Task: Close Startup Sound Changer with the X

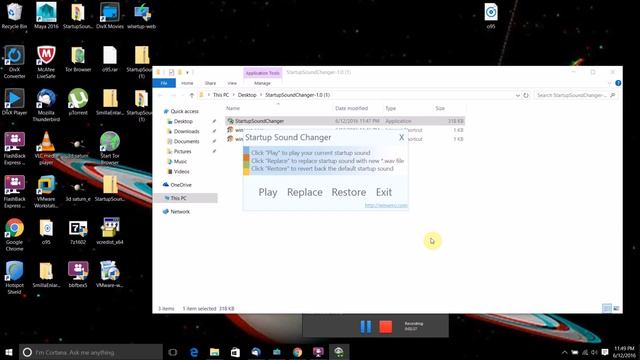Action: coord(401,138)
